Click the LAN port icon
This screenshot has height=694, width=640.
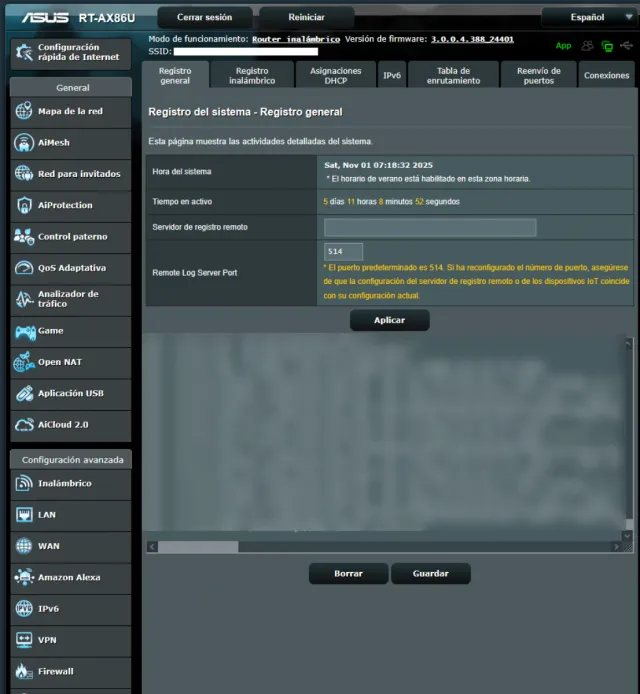(24, 515)
